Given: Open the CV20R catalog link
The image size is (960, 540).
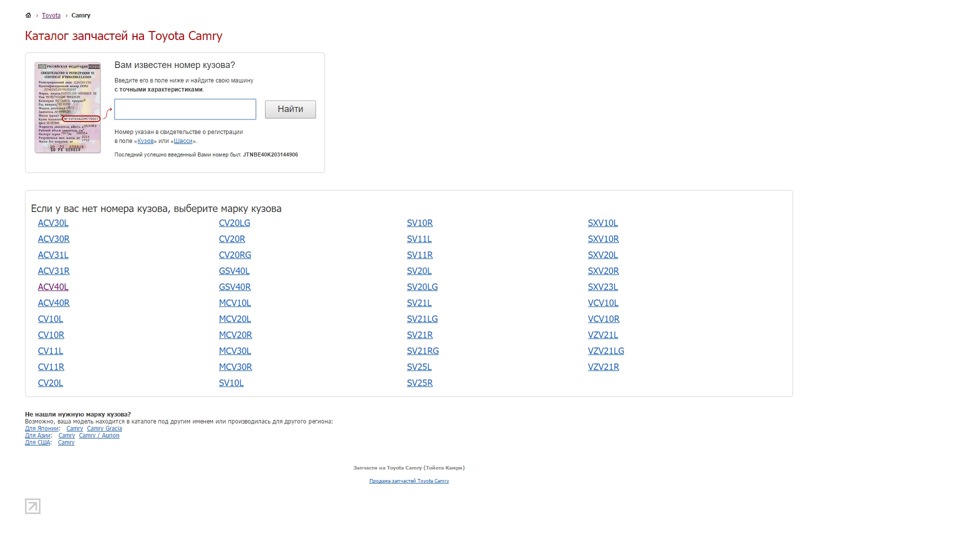Looking at the screenshot, I should 232,239.
